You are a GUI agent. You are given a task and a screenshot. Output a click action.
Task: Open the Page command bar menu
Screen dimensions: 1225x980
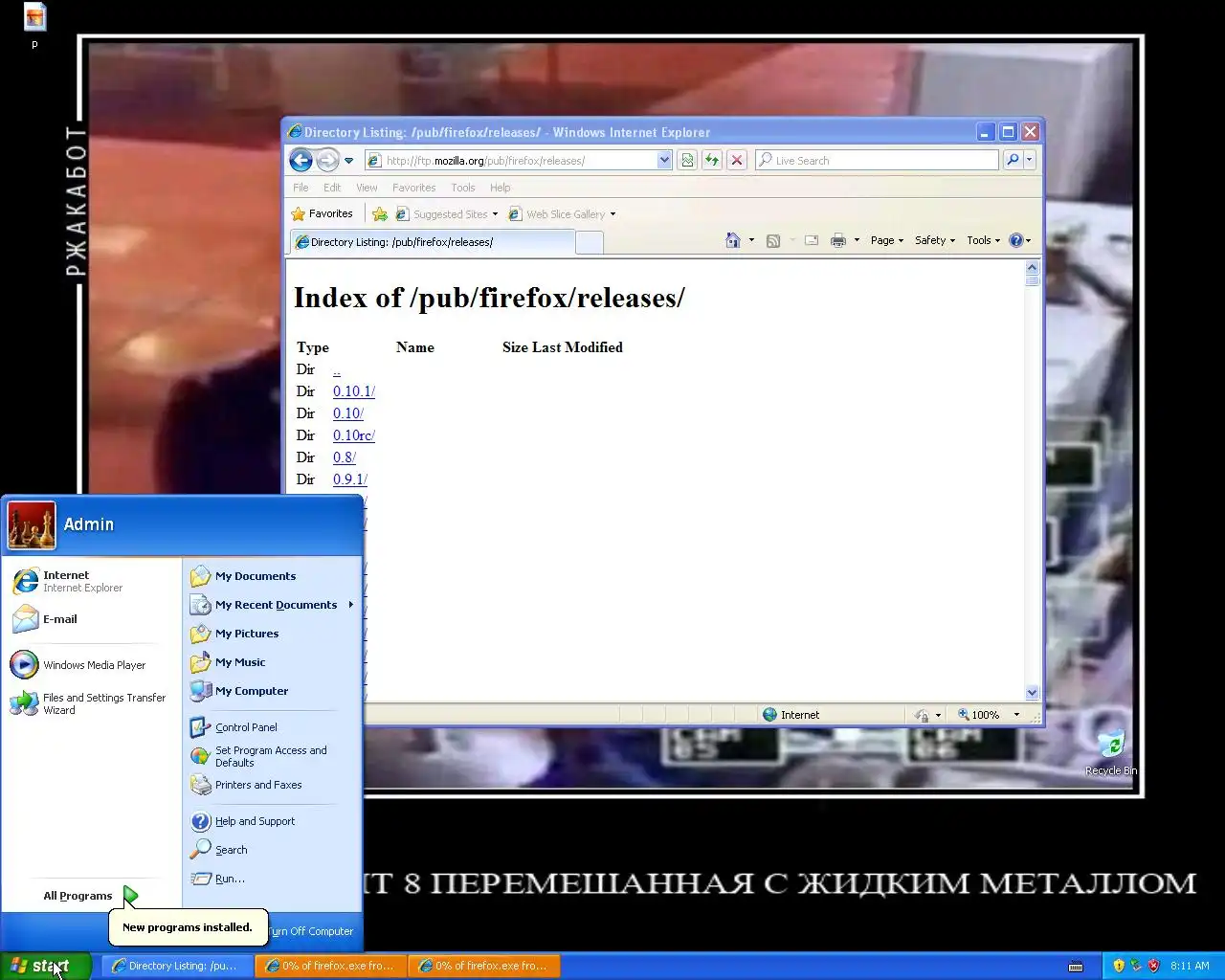(x=887, y=240)
